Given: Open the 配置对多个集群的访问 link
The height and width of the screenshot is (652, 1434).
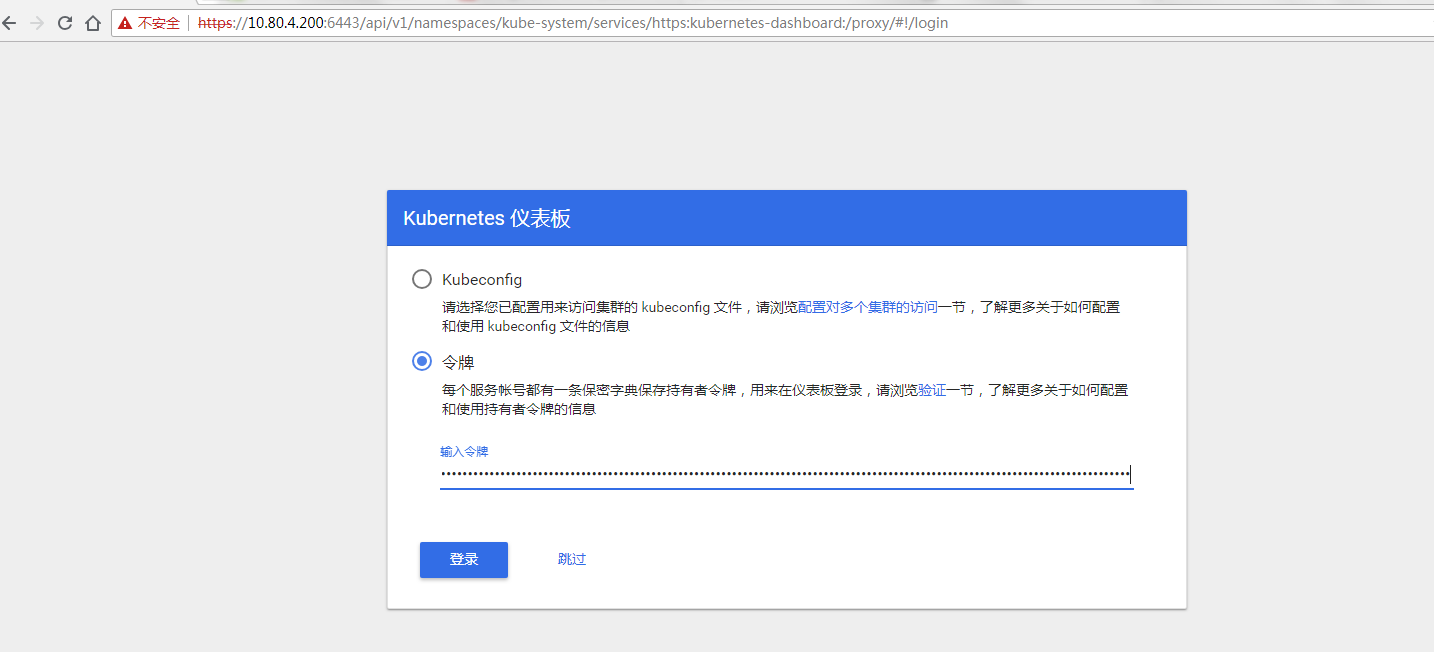Looking at the screenshot, I should tap(867, 308).
